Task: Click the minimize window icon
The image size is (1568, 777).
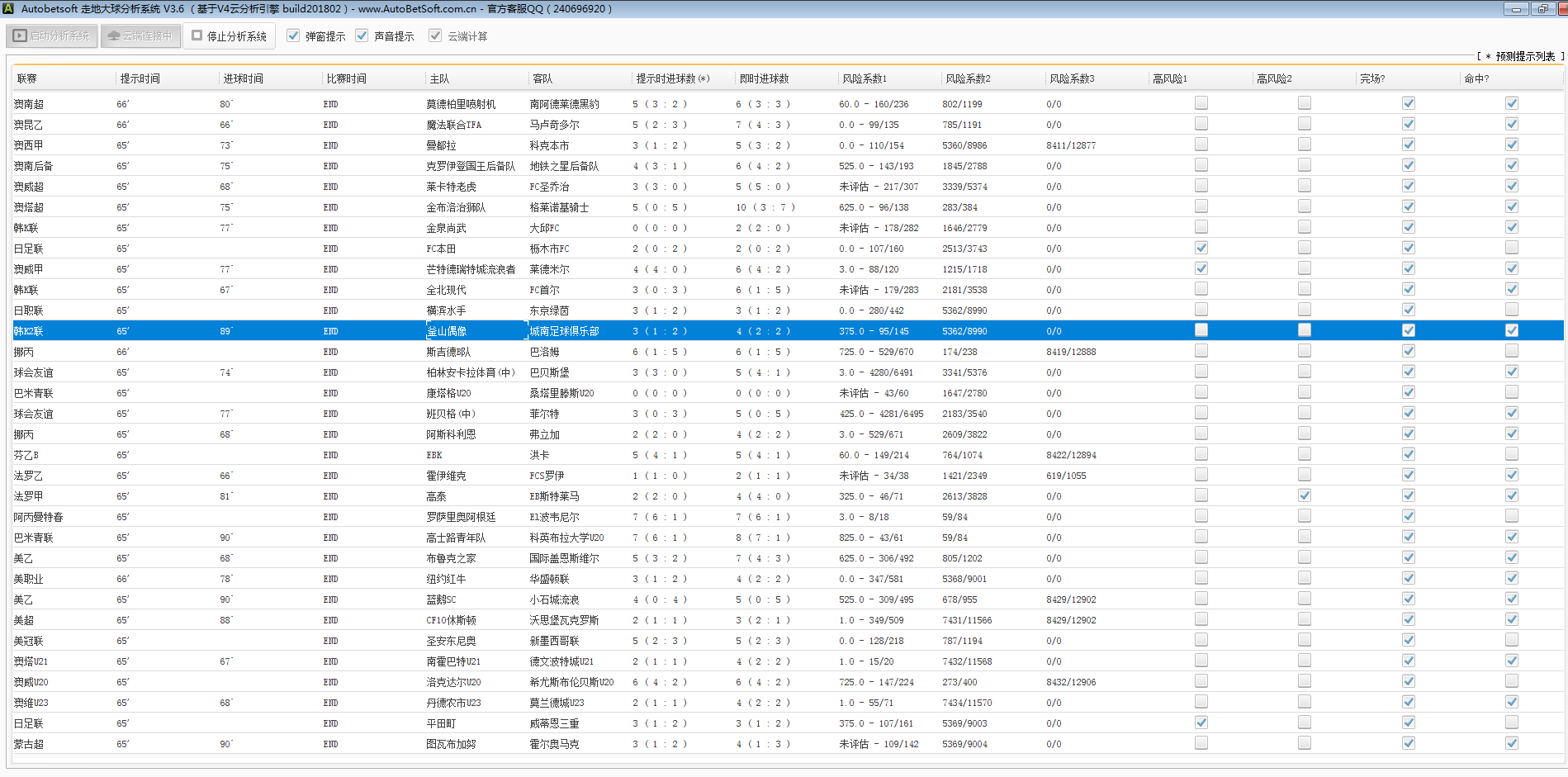Action: click(x=1515, y=9)
